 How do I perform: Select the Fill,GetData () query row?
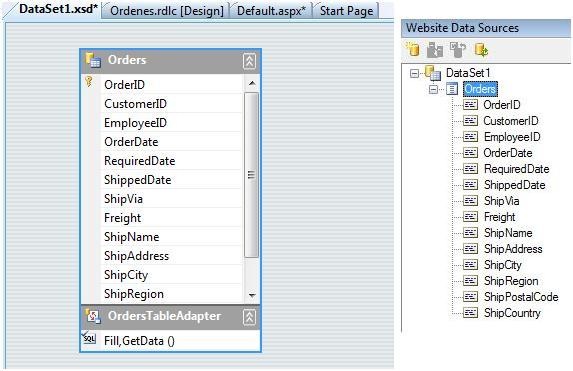coord(171,341)
